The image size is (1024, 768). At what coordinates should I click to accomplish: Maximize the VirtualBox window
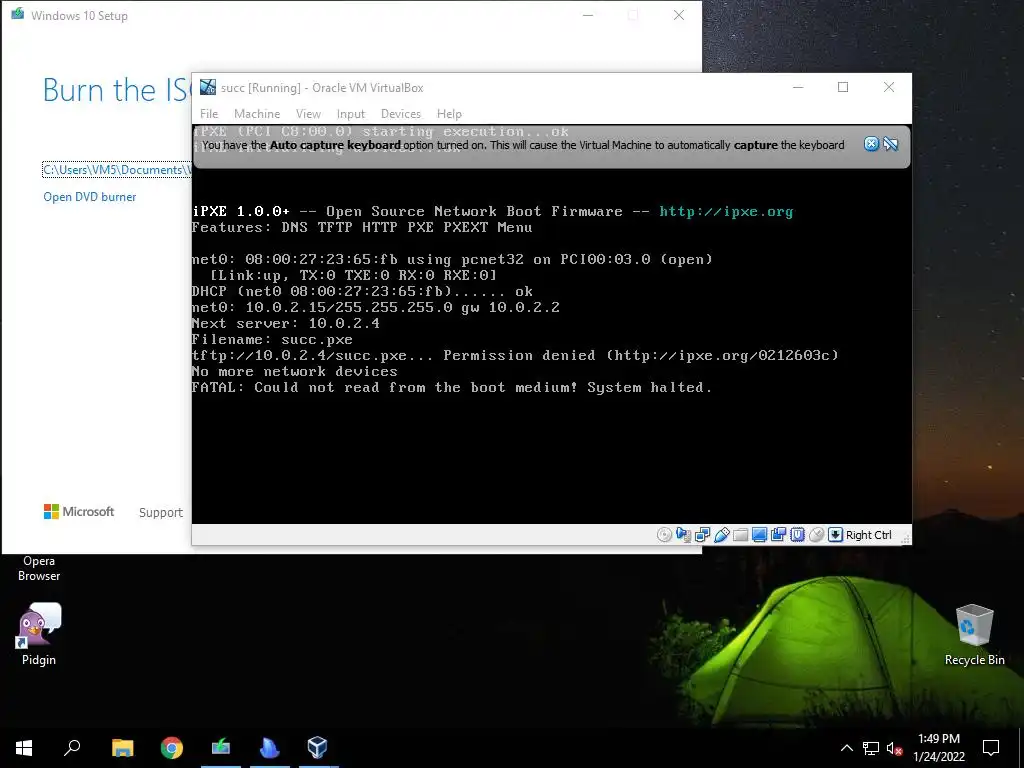point(843,87)
